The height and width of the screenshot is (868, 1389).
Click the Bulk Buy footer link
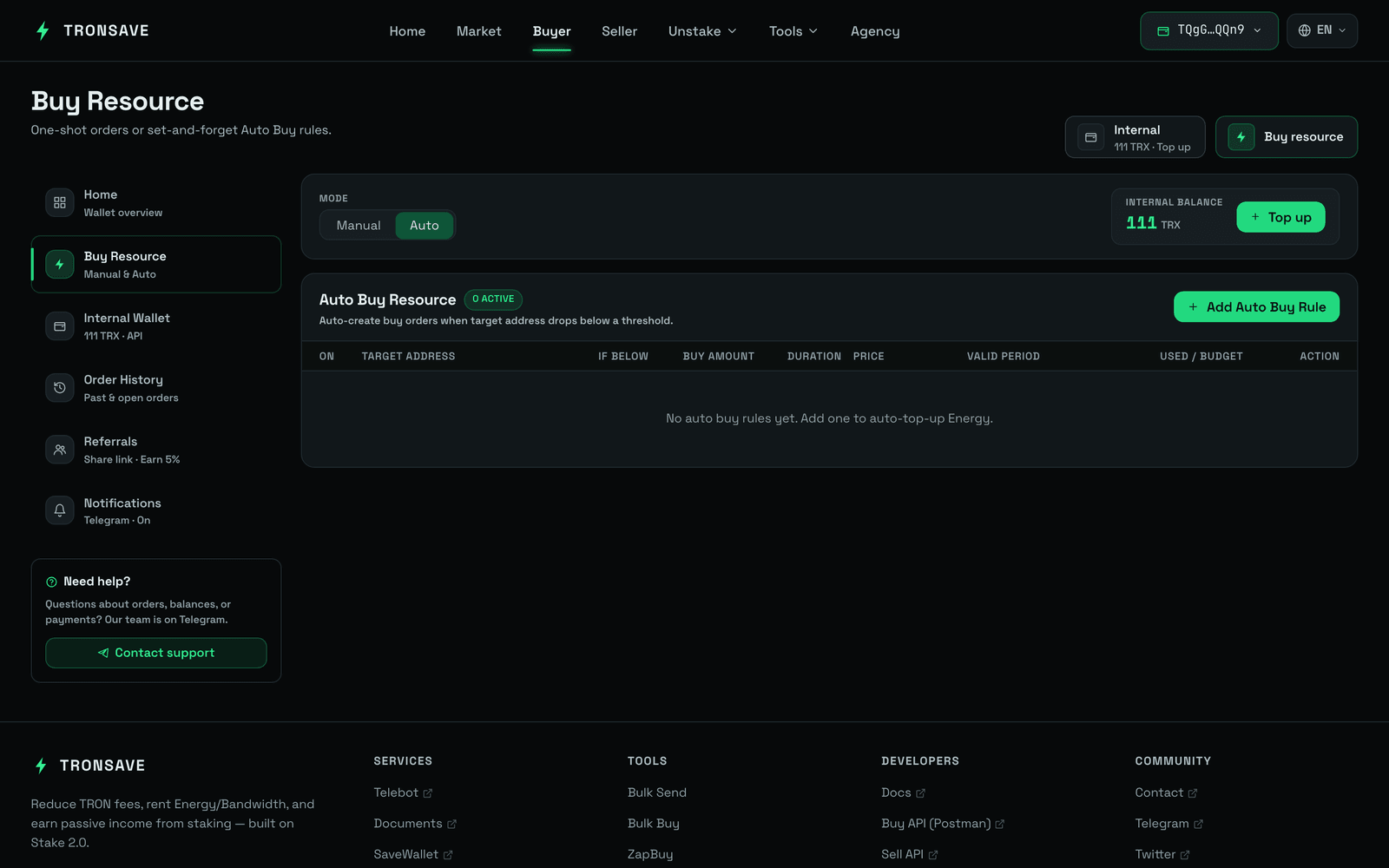[654, 824]
